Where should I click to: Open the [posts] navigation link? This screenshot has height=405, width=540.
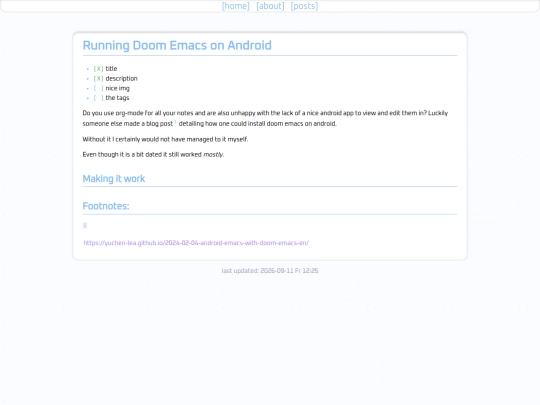[x=304, y=6]
